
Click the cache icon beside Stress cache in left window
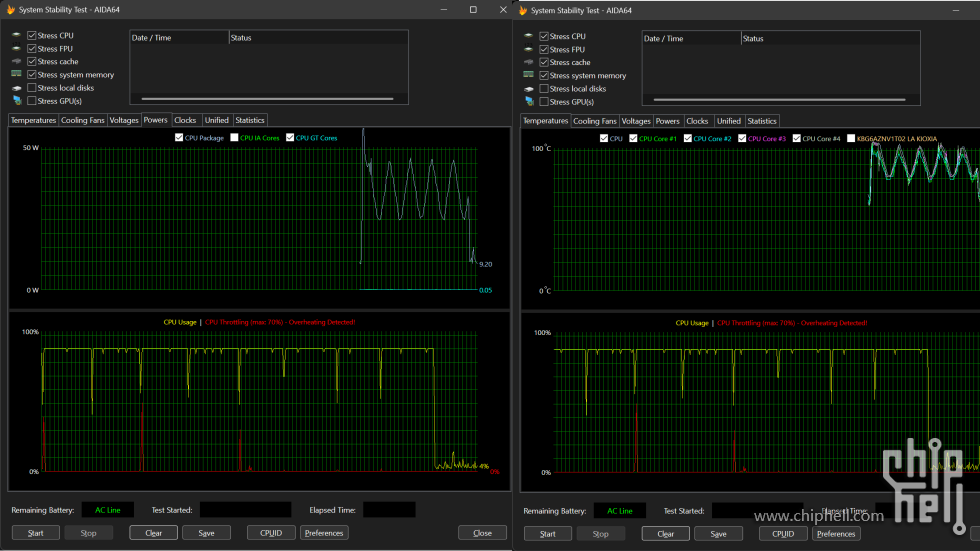tap(16, 61)
